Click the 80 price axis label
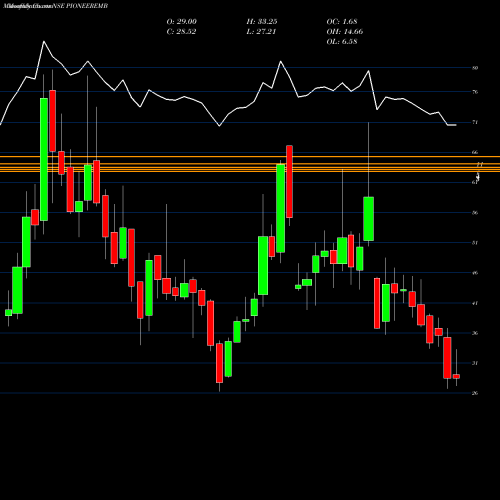This screenshot has height=500, width=500. click(475, 68)
